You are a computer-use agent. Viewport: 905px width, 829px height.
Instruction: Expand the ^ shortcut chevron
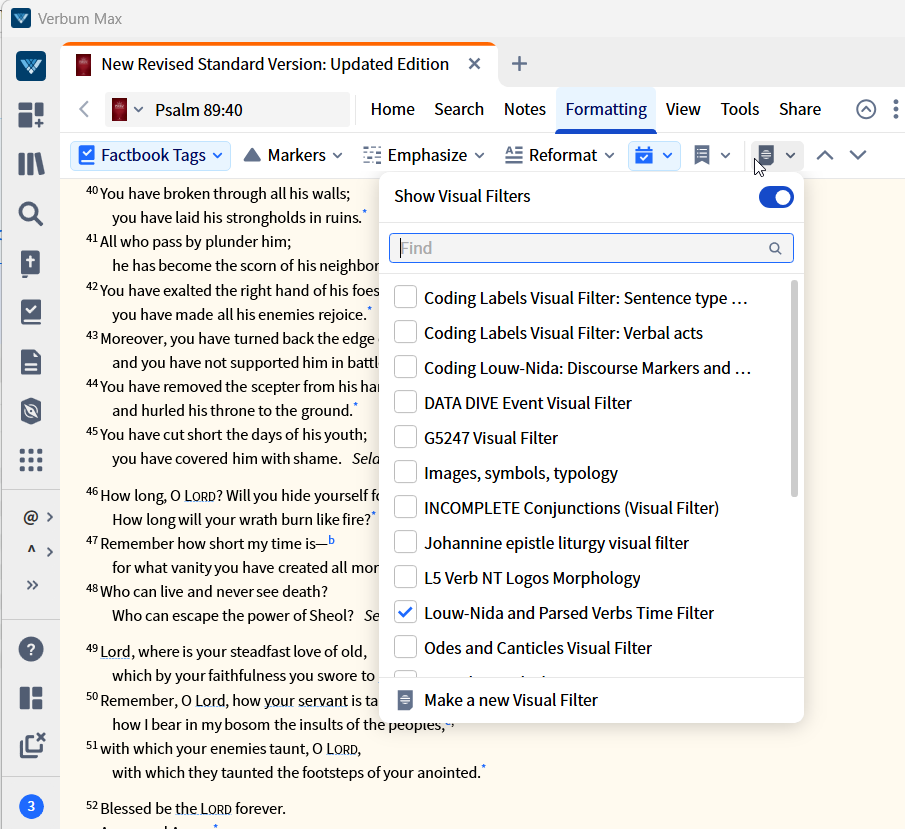50,552
